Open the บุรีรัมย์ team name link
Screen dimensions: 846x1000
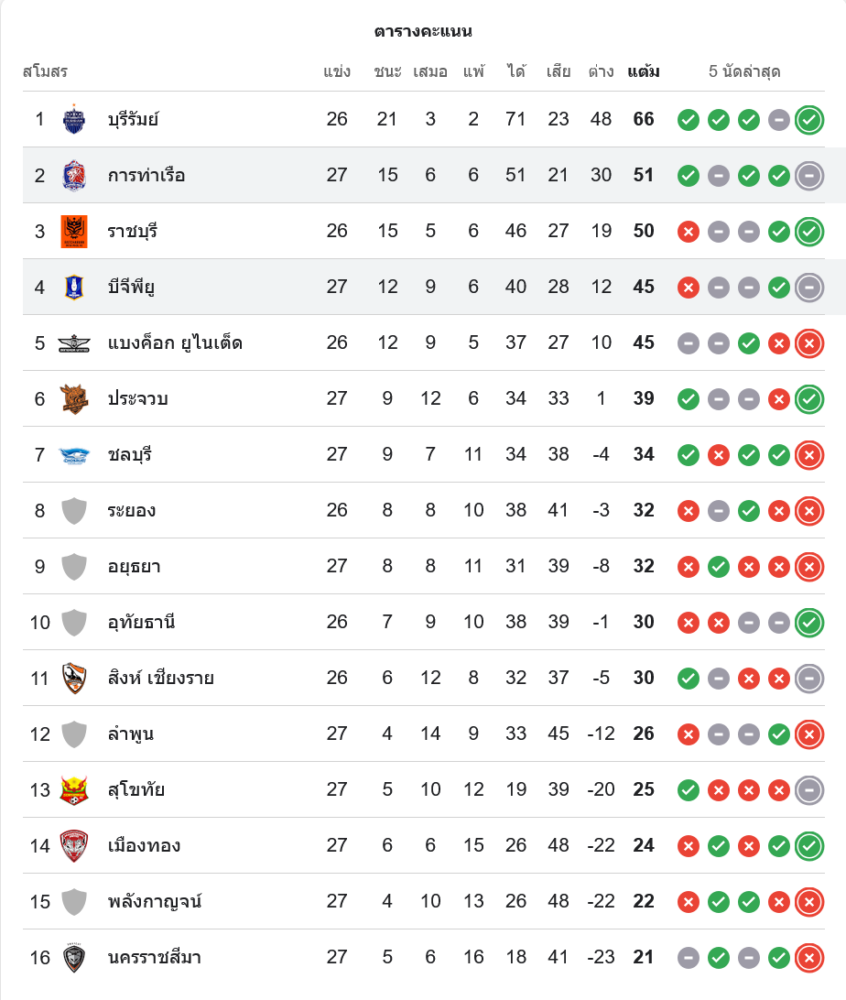pos(133,120)
